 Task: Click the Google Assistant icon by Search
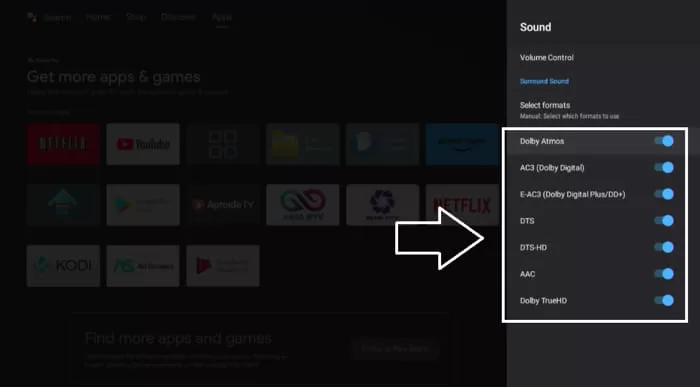(x=32, y=17)
